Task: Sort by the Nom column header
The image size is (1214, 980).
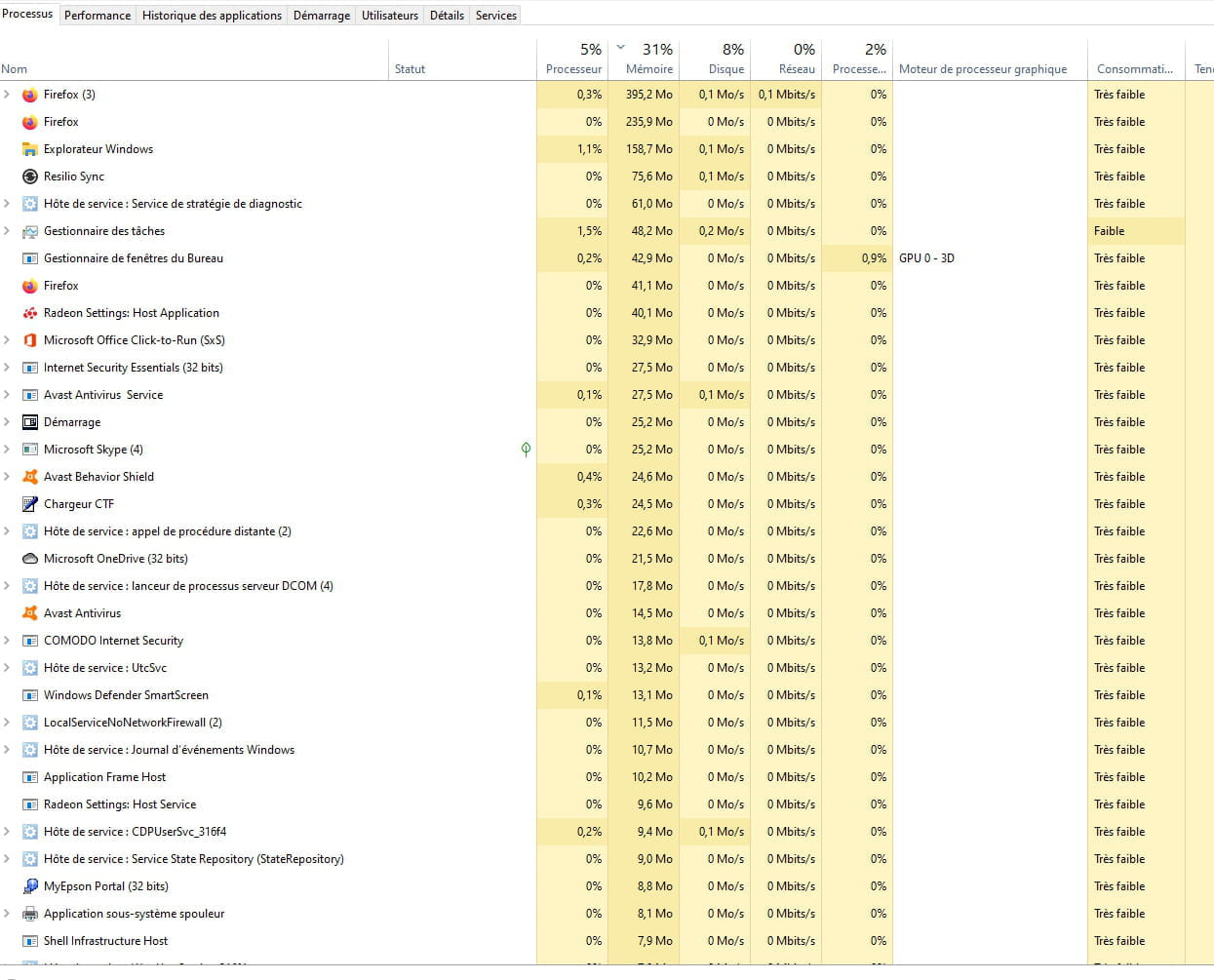Action: point(194,59)
